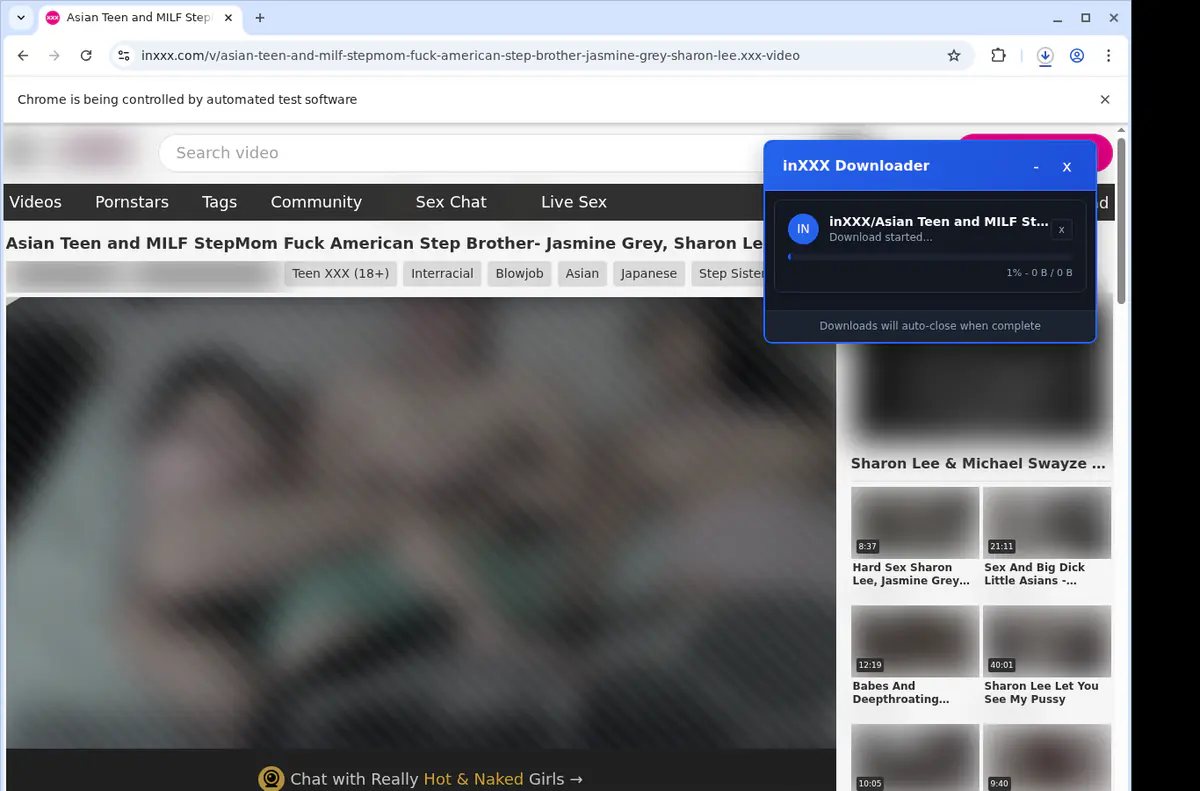Open the thumbnail with 21:11 duration
Viewport: 1200px width, 791px height.
click(x=1047, y=522)
